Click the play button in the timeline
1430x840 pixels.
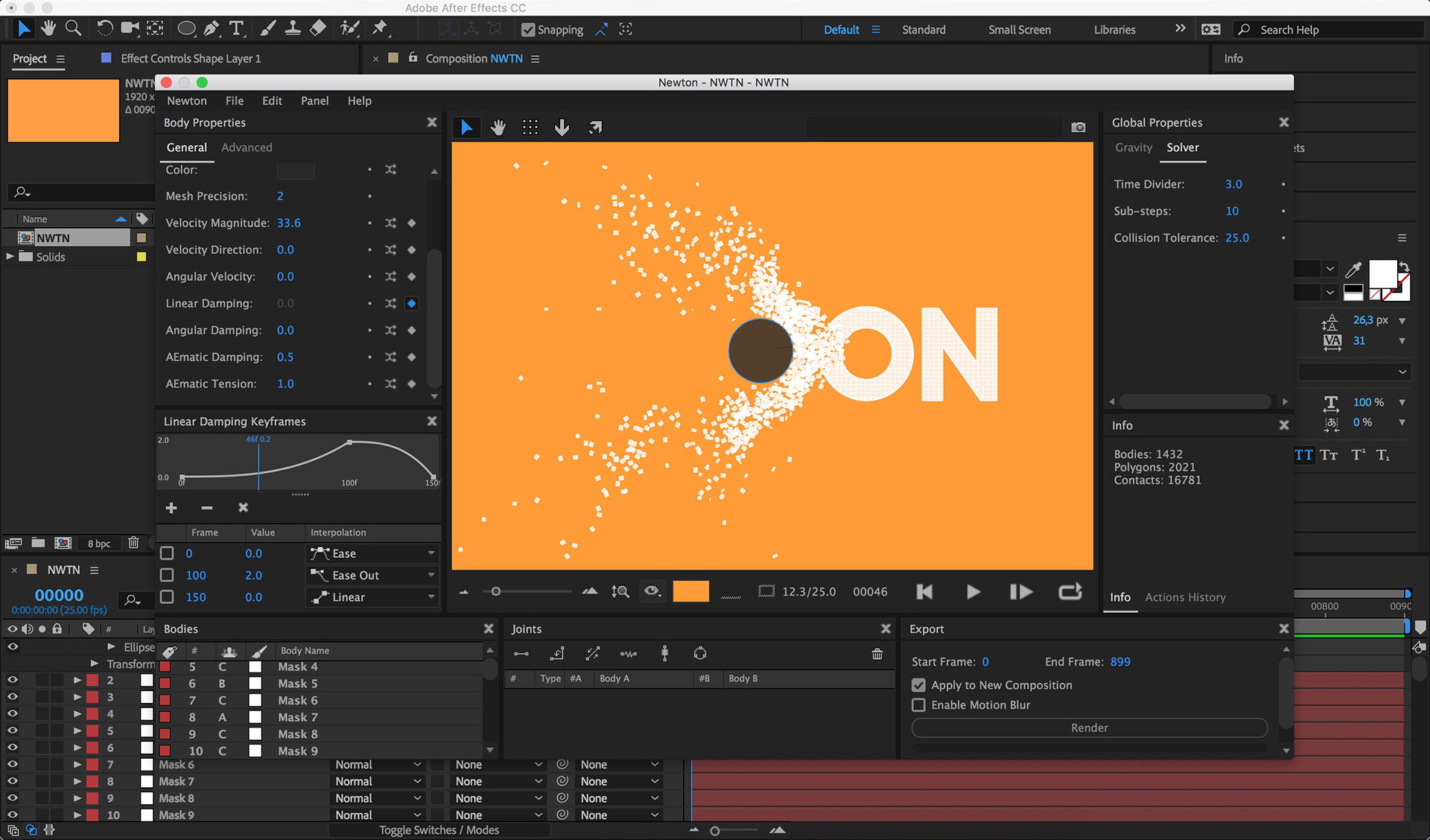[x=972, y=592]
